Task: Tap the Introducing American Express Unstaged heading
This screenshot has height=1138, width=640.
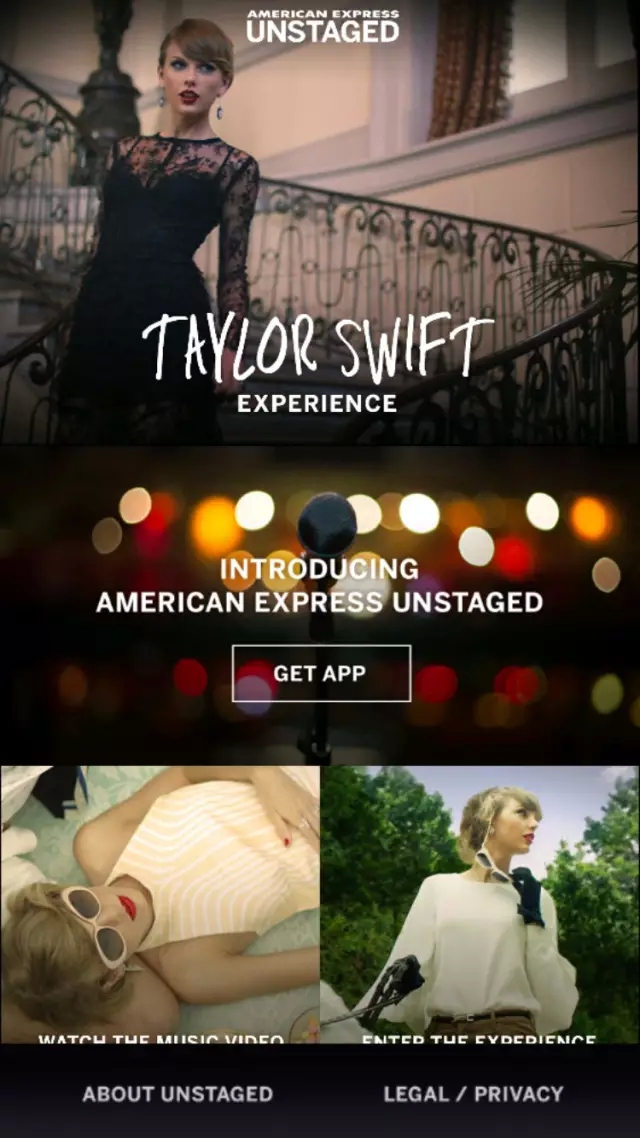Action: pyautogui.click(x=319, y=585)
